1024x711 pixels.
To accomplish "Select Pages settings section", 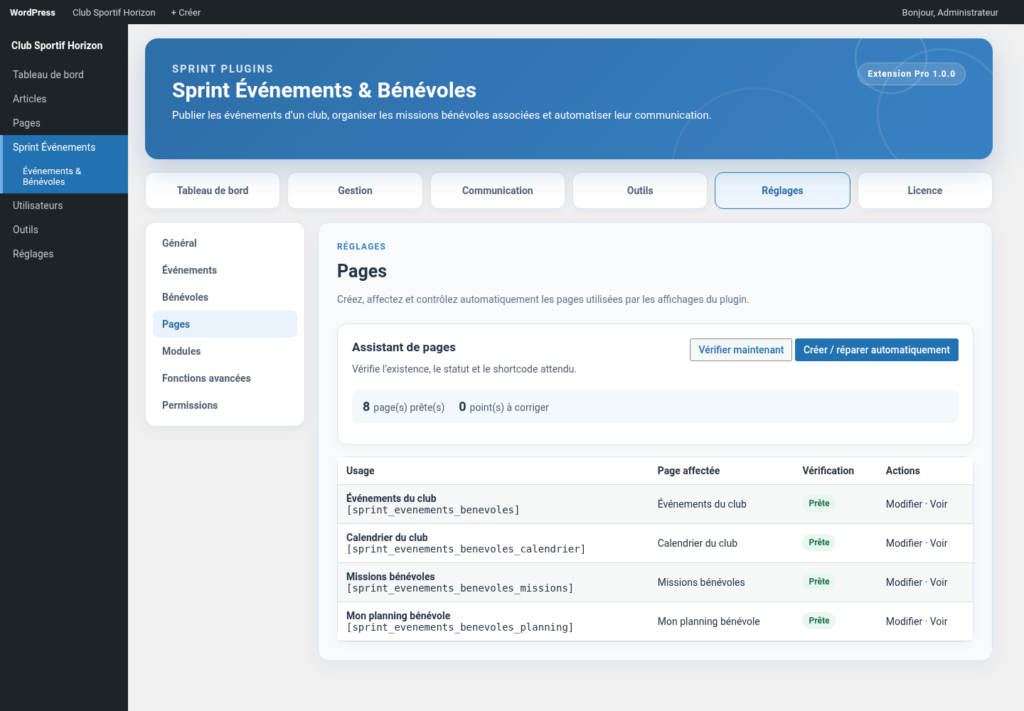I will (225, 324).
